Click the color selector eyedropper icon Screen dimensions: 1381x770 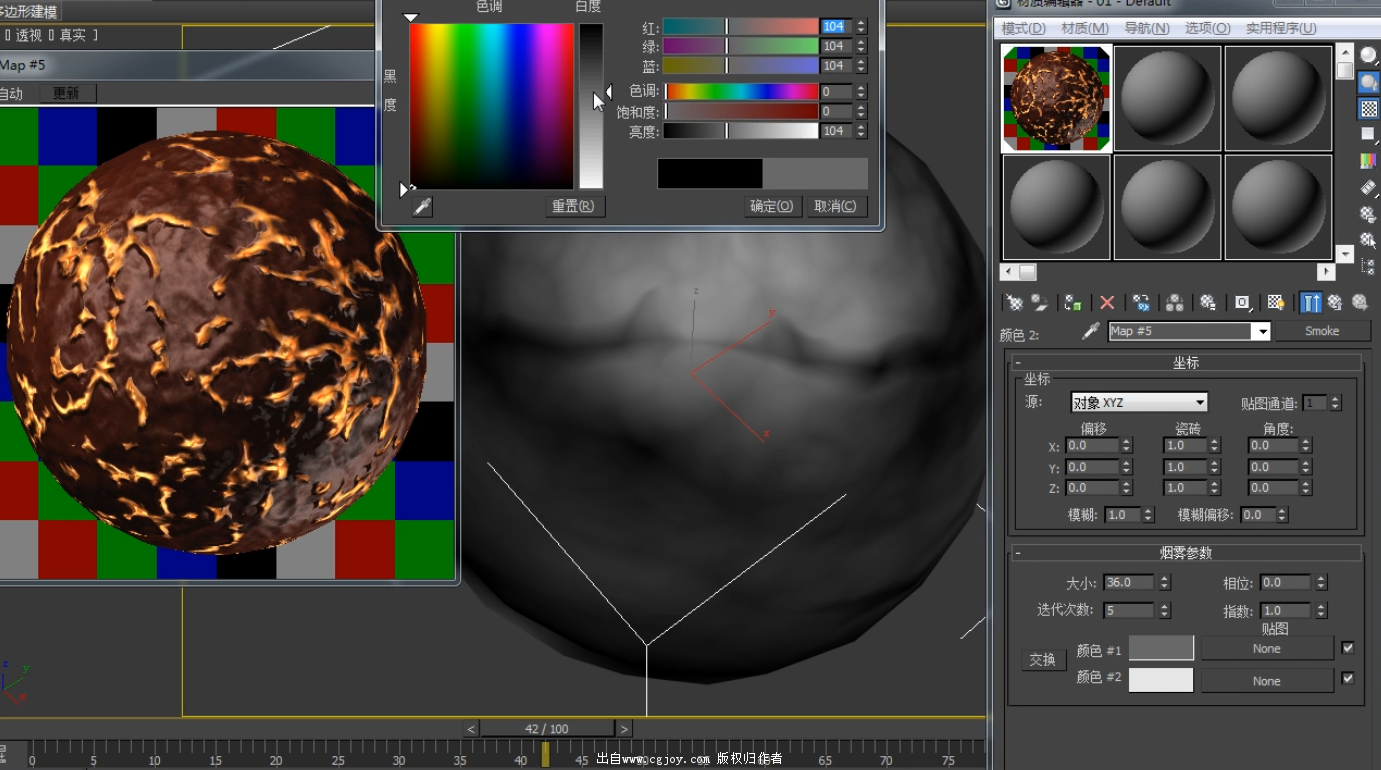(x=423, y=206)
